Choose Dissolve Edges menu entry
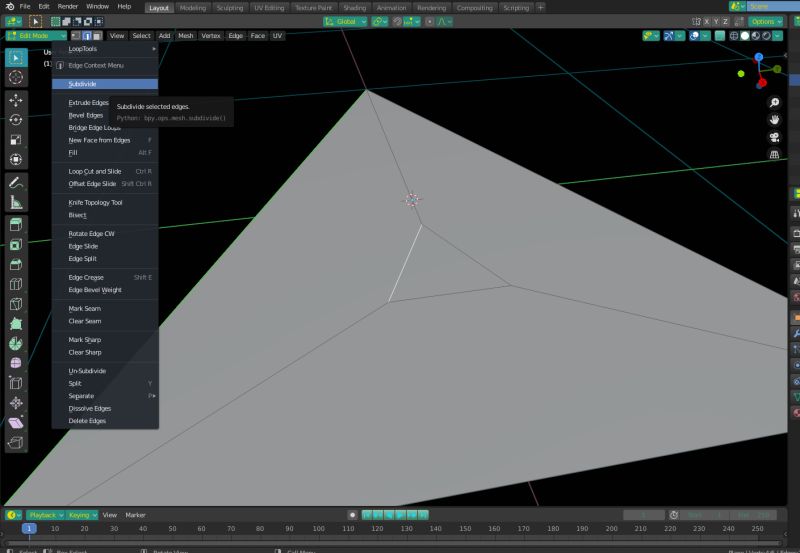This screenshot has width=800, height=553. (x=105, y=409)
